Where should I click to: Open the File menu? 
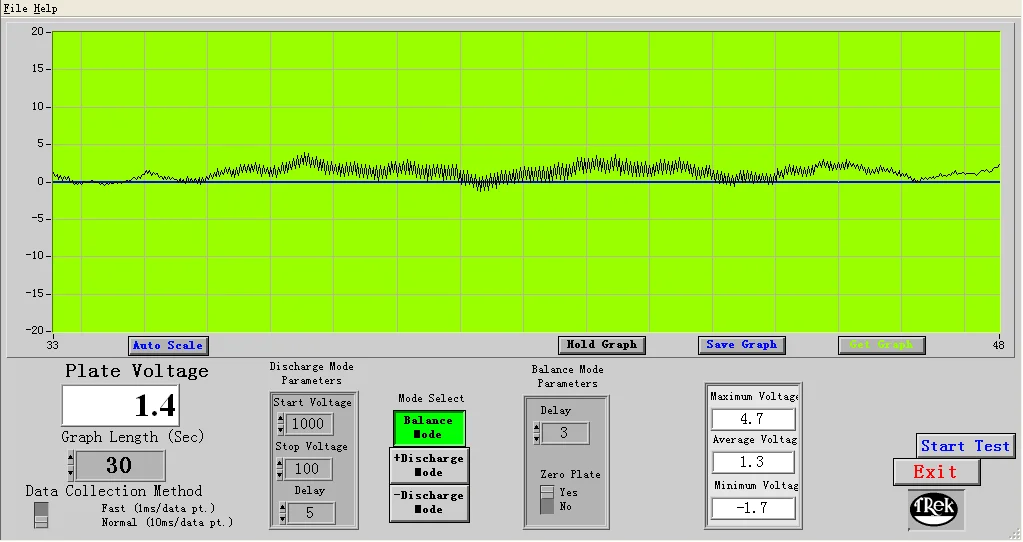pos(15,8)
